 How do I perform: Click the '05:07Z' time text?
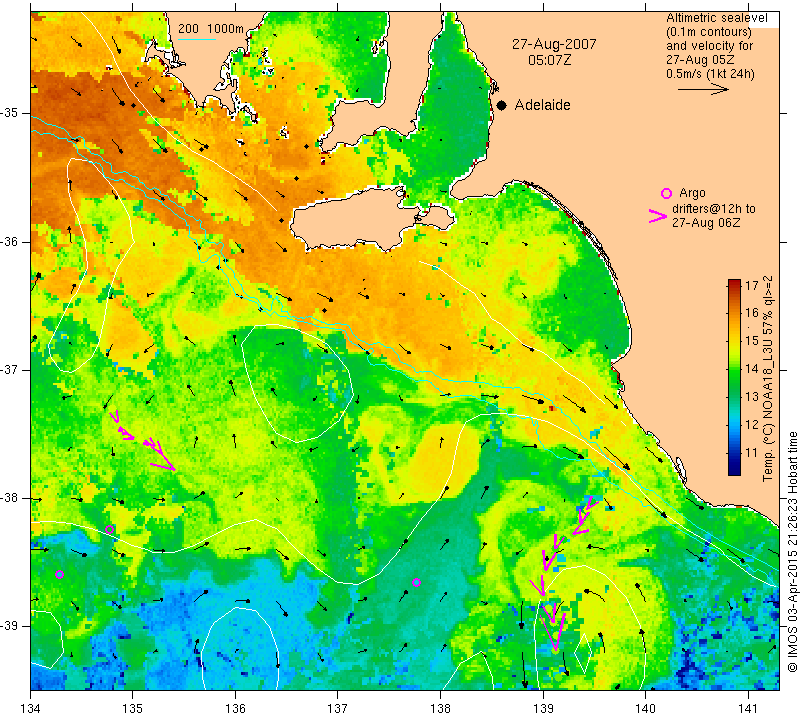(x=549, y=61)
